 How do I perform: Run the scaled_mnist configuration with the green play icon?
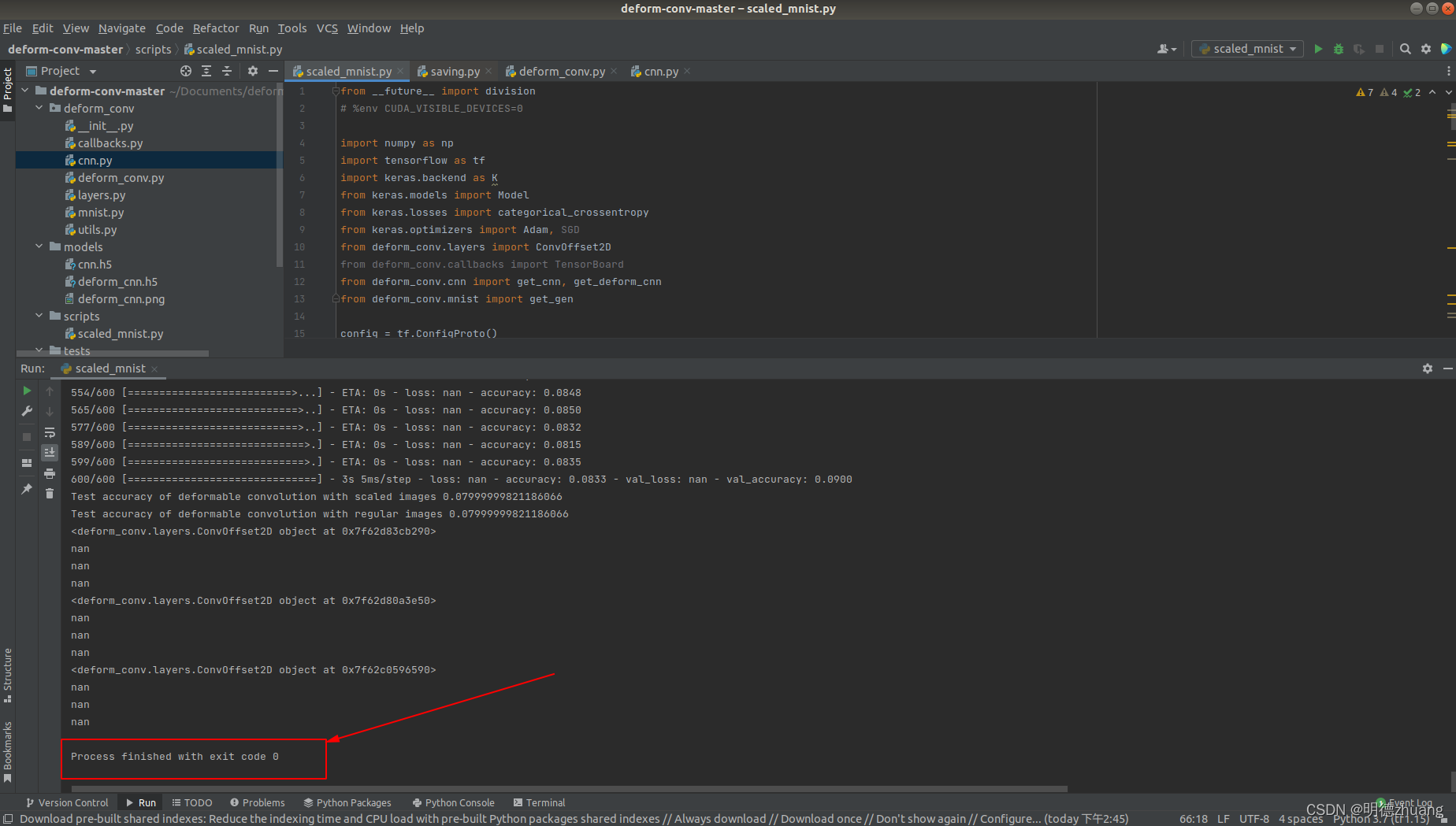coord(1318,49)
